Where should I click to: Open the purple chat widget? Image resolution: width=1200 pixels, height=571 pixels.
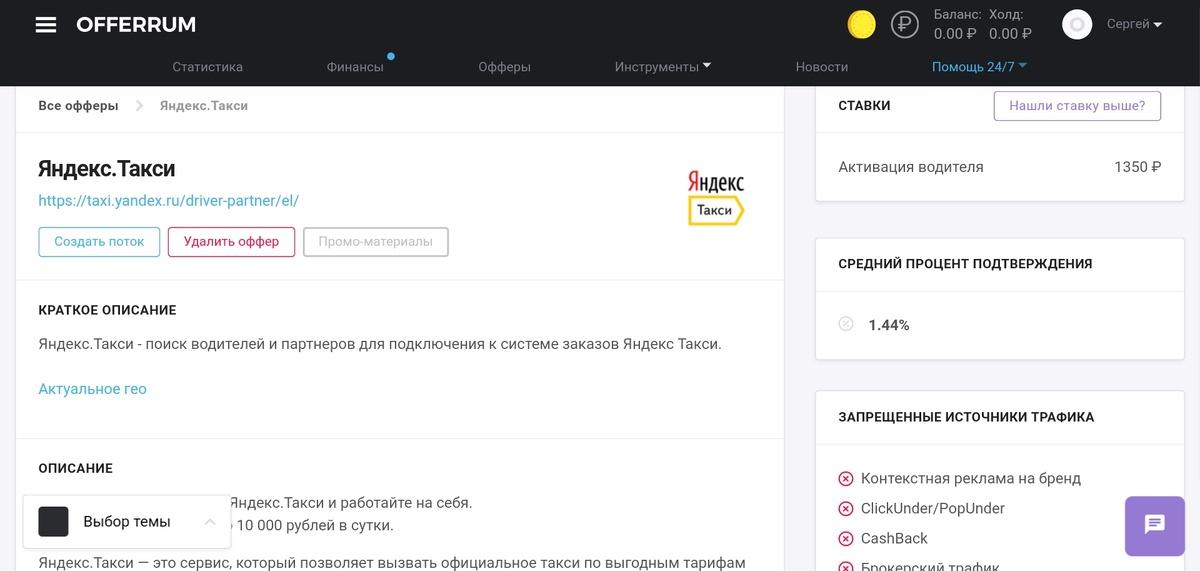point(1154,525)
